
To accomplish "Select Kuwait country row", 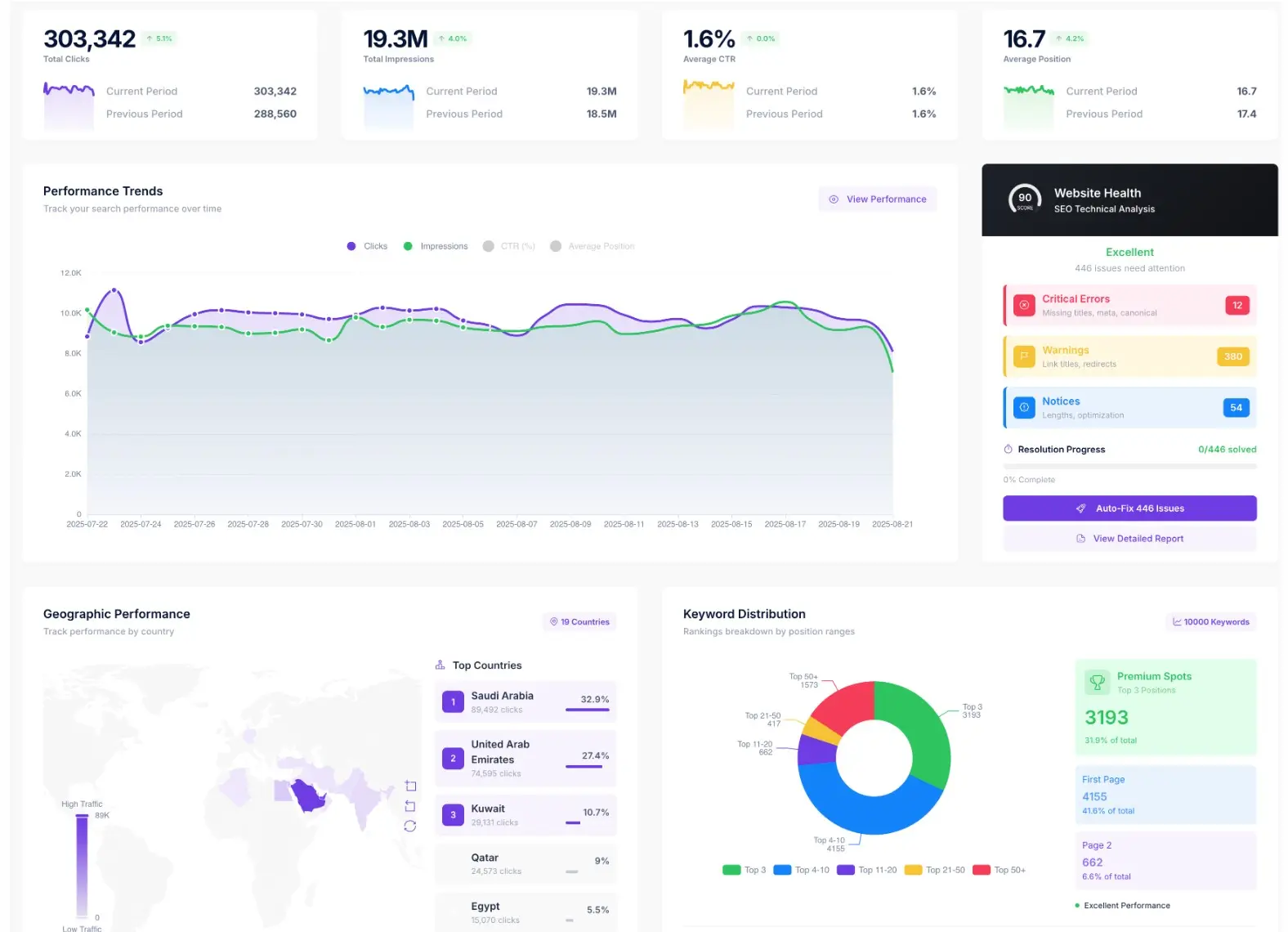I will coord(525,815).
